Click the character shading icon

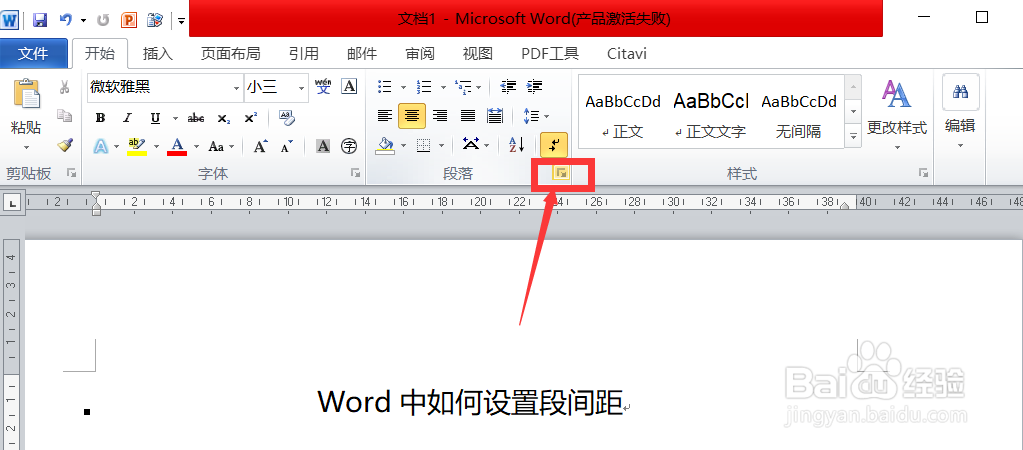point(323,146)
